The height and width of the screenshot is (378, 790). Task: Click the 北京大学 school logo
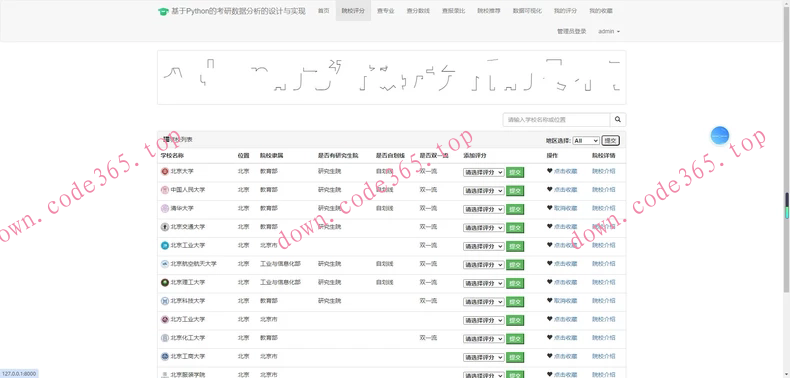[164, 171]
